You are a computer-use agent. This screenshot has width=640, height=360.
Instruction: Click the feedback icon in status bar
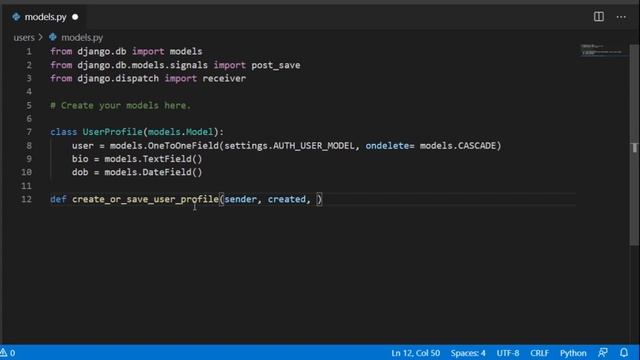point(603,352)
